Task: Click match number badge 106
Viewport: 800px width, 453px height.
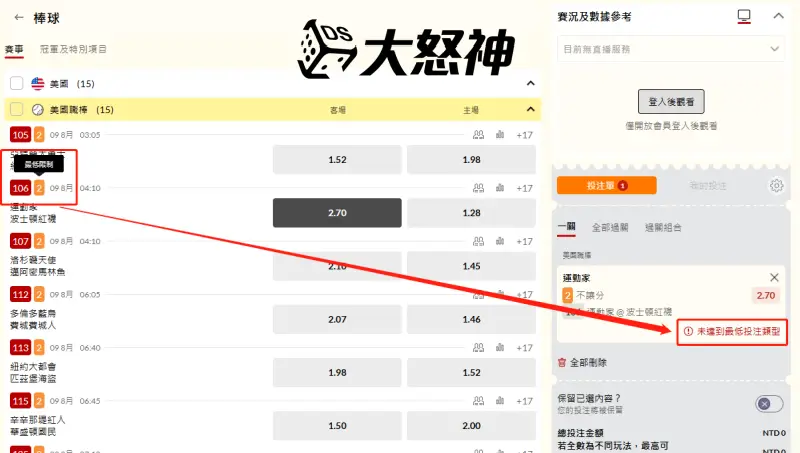Action: [20, 188]
